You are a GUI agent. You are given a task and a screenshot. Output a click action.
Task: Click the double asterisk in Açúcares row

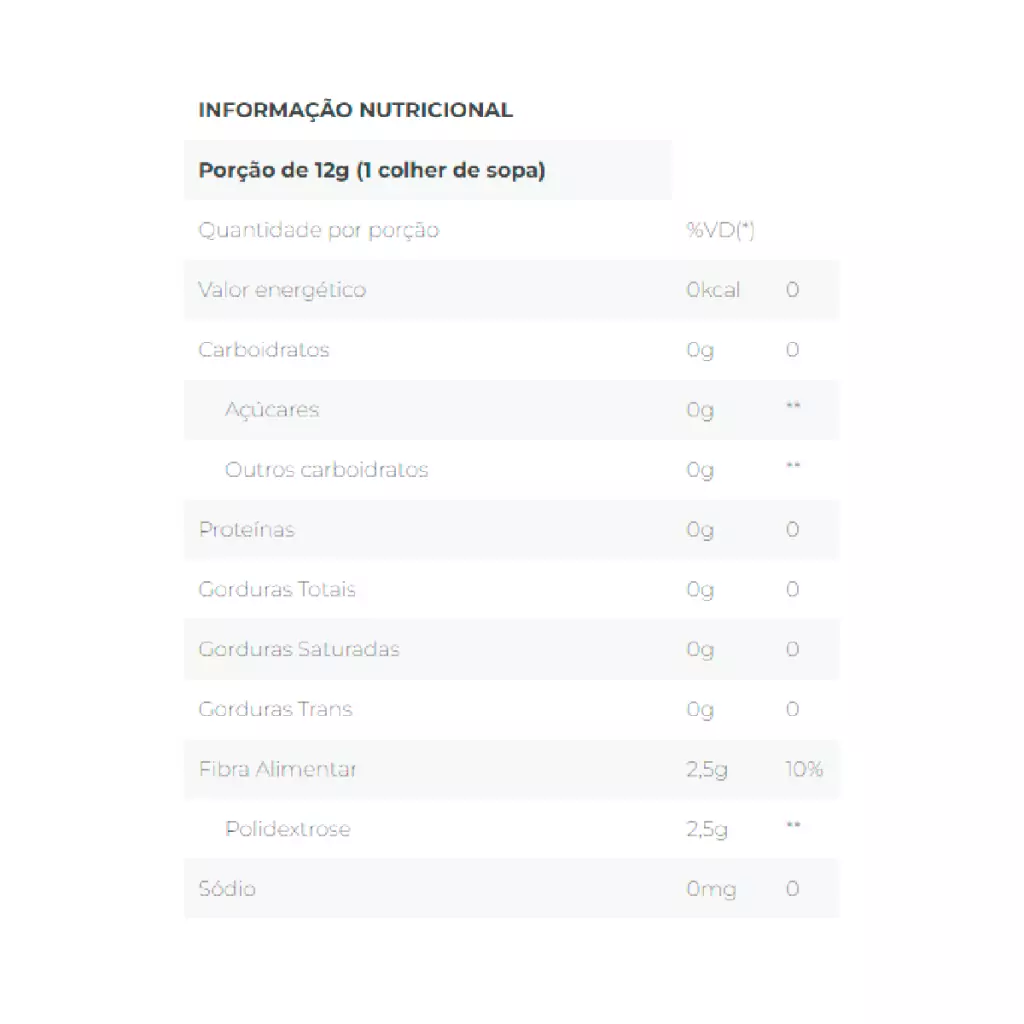[x=793, y=407]
